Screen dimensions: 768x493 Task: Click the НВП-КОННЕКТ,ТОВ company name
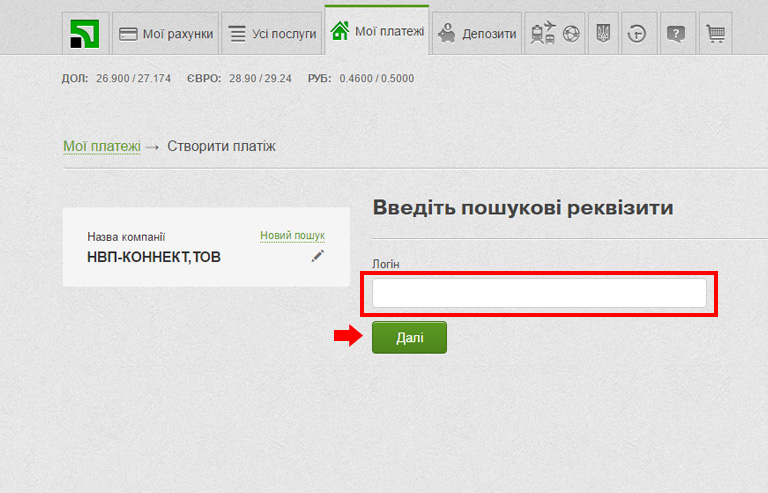[x=154, y=257]
